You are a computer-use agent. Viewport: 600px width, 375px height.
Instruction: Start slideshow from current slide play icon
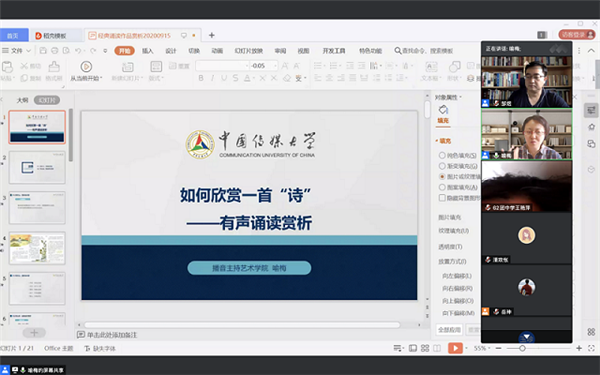tap(86, 67)
